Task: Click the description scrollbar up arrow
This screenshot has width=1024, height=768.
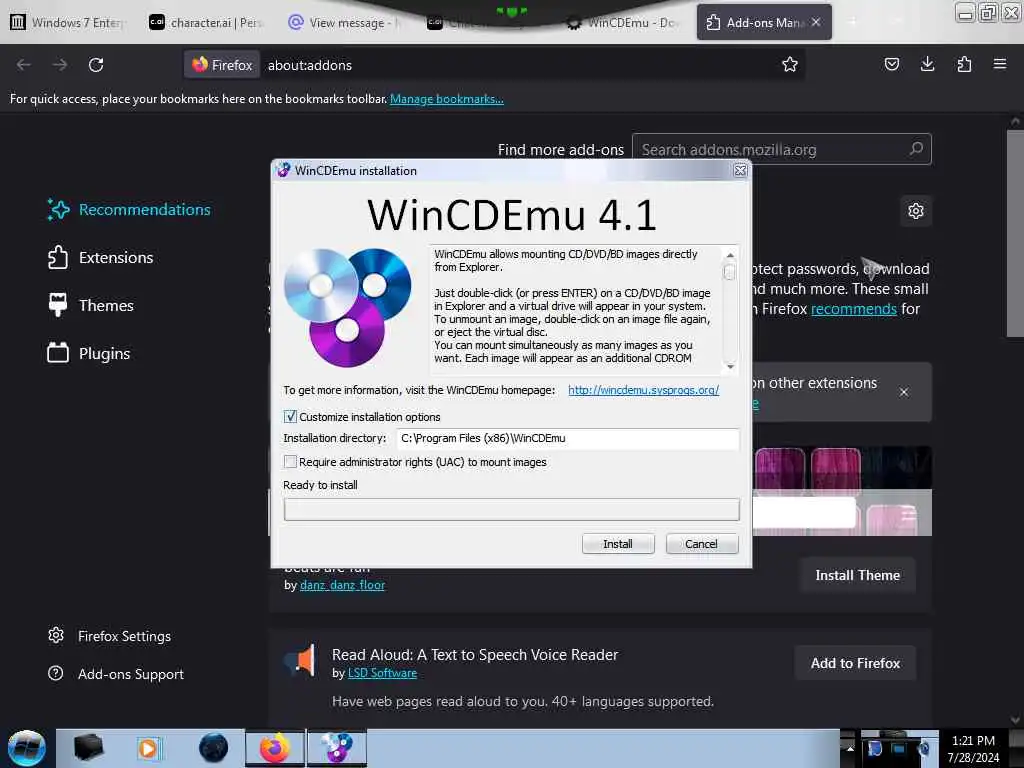Action: click(730, 255)
